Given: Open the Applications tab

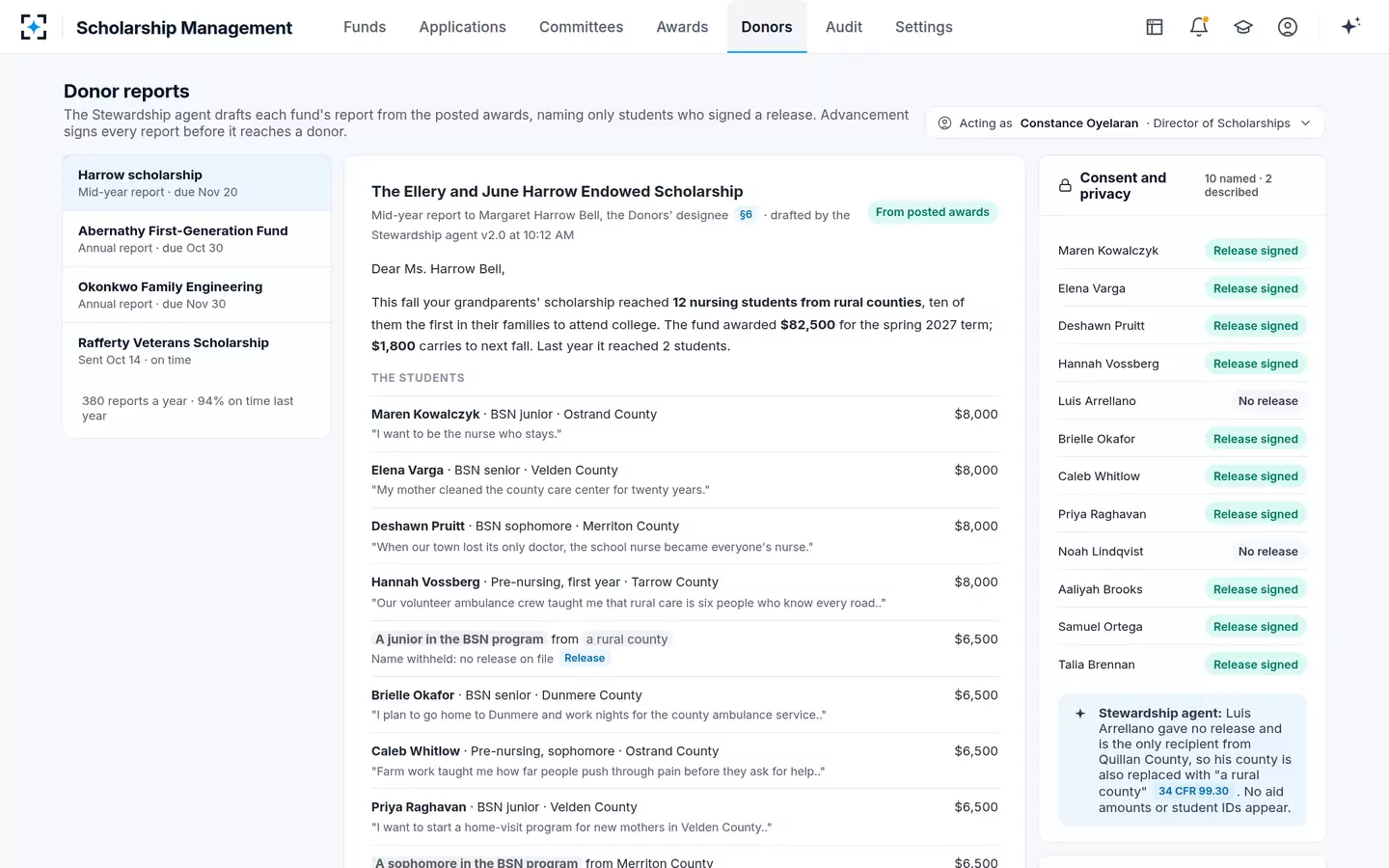Looking at the screenshot, I should pos(462,27).
